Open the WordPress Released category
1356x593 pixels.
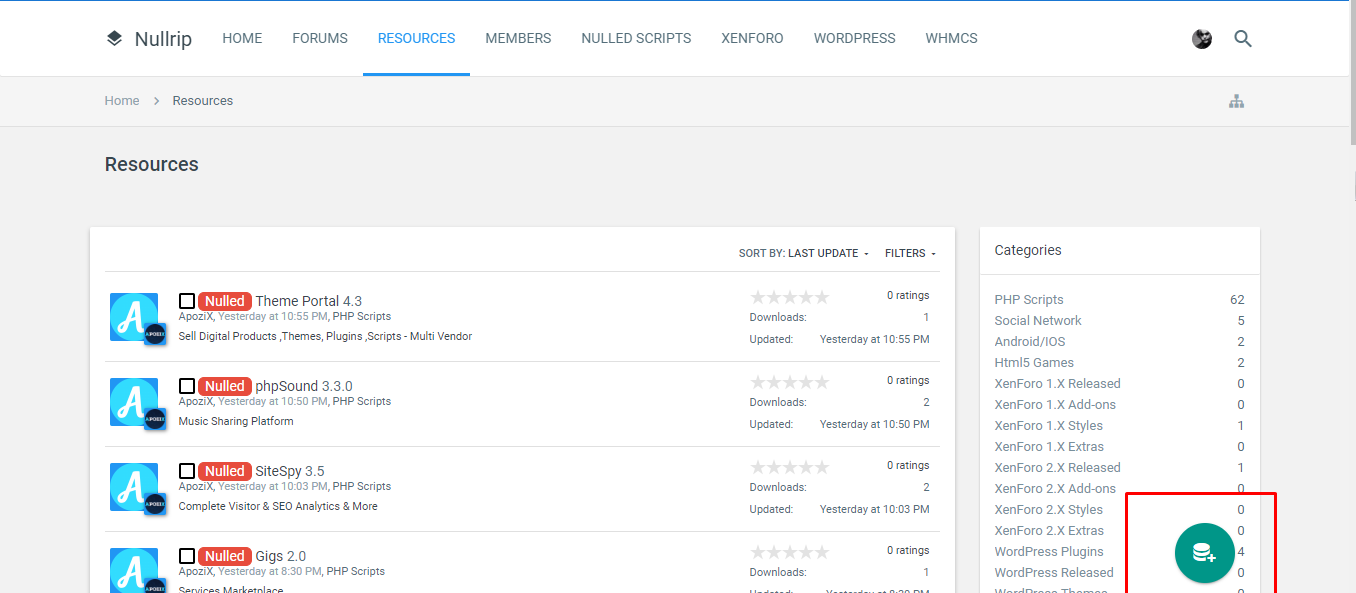pyautogui.click(x=1054, y=573)
